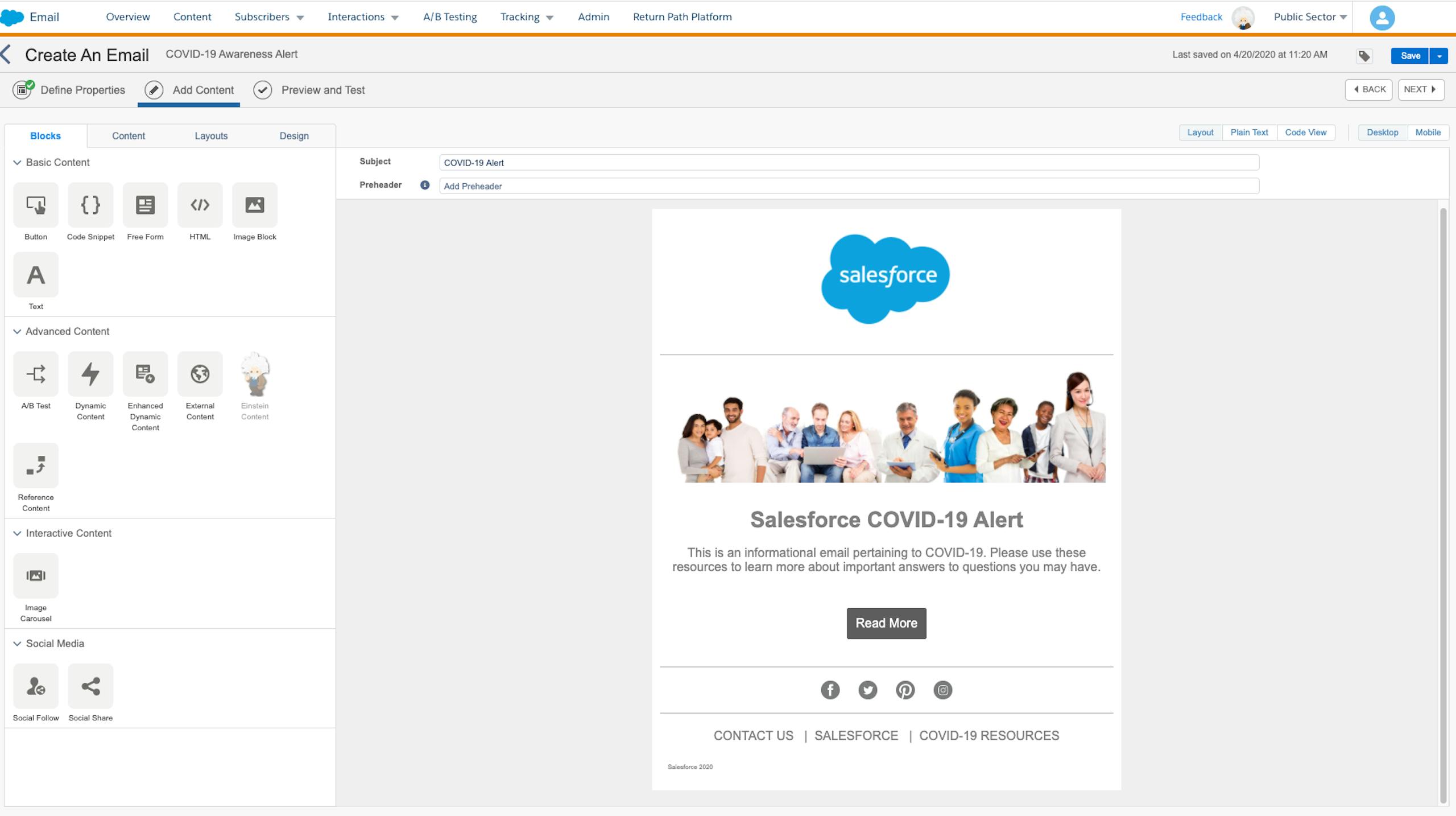The image size is (1456, 816).
Task: Choose the Text block icon
Action: pos(36,275)
